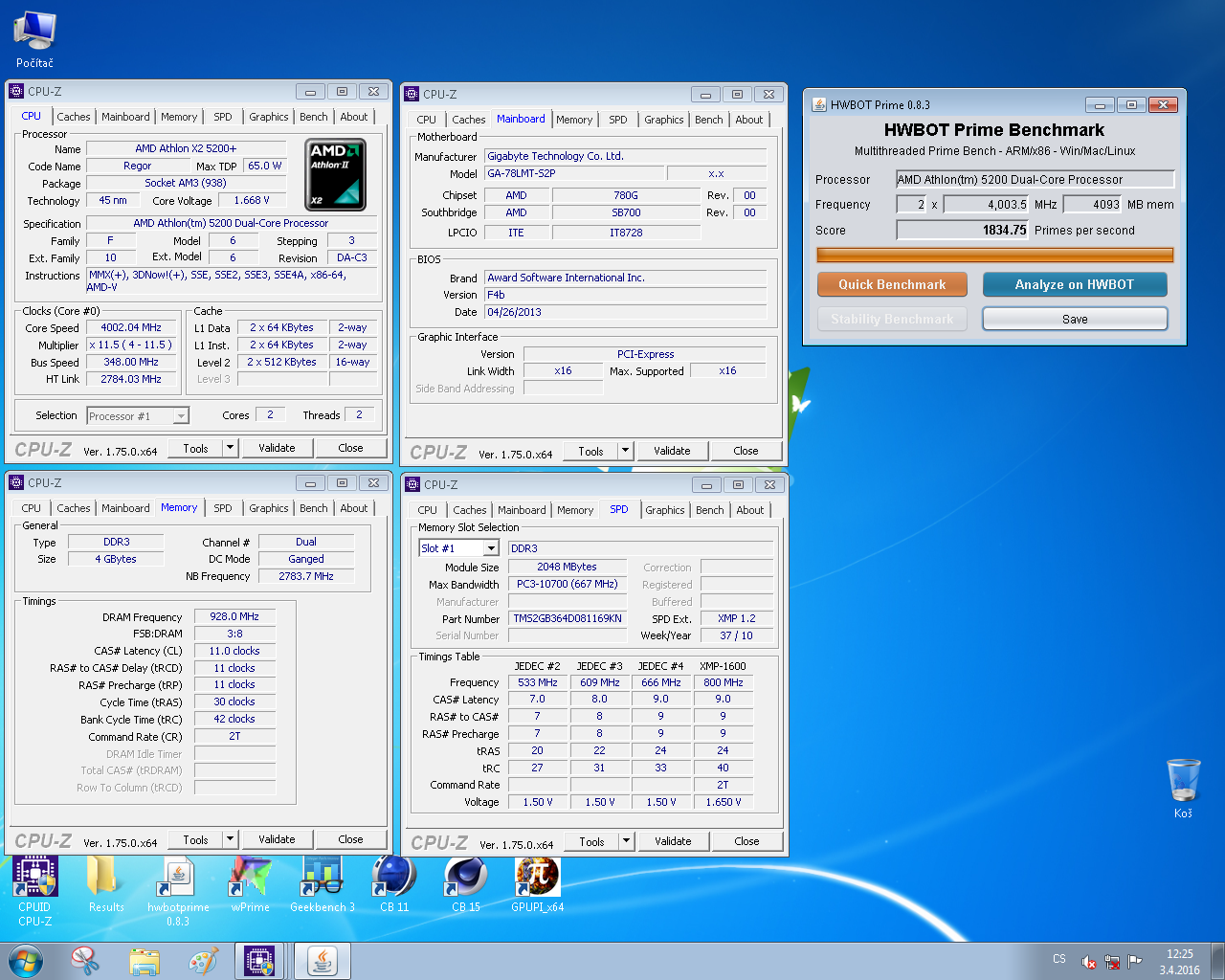Switch to About tab in SPD tab window
This screenshot has height=980, width=1225.
click(750, 510)
